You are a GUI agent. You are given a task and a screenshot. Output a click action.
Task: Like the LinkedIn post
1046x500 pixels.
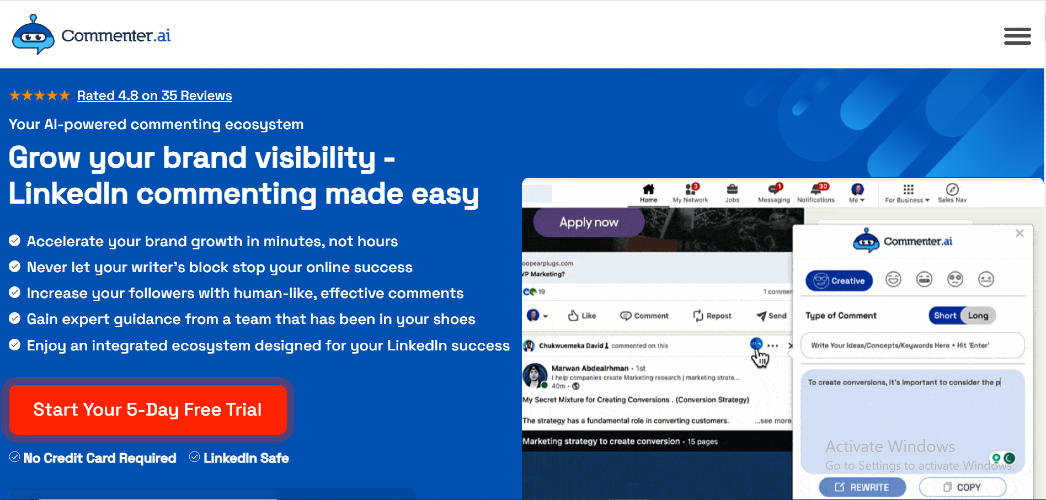click(582, 315)
